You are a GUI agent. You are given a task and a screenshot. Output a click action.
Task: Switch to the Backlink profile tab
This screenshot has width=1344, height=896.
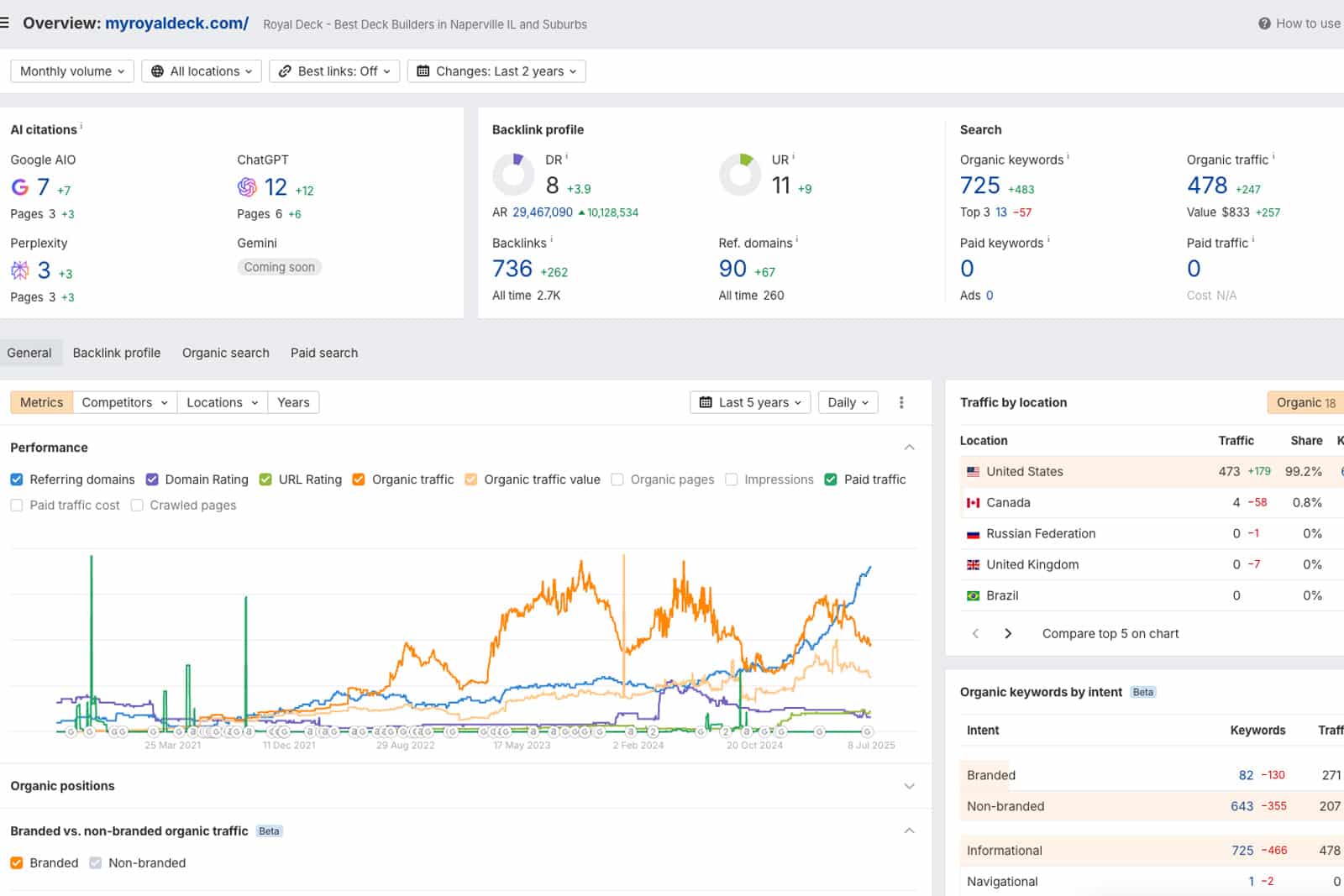click(117, 353)
